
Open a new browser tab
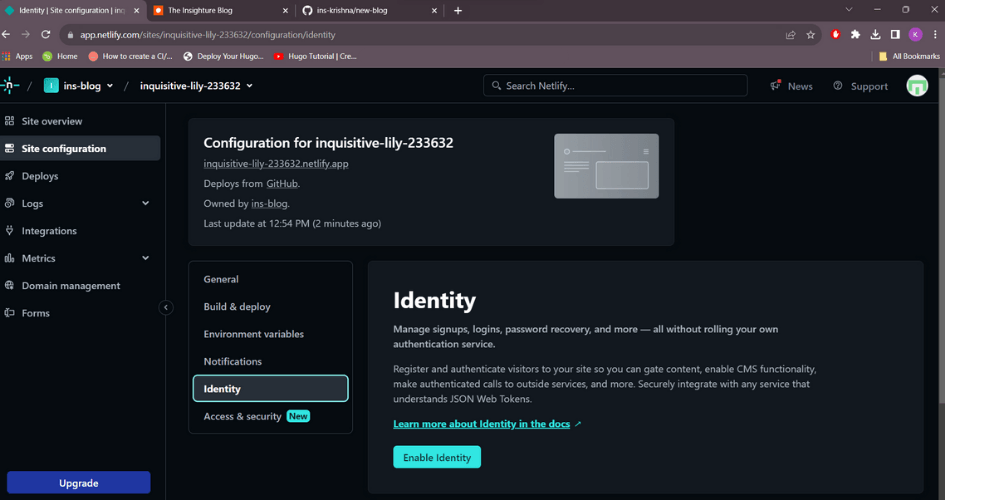[458, 10]
